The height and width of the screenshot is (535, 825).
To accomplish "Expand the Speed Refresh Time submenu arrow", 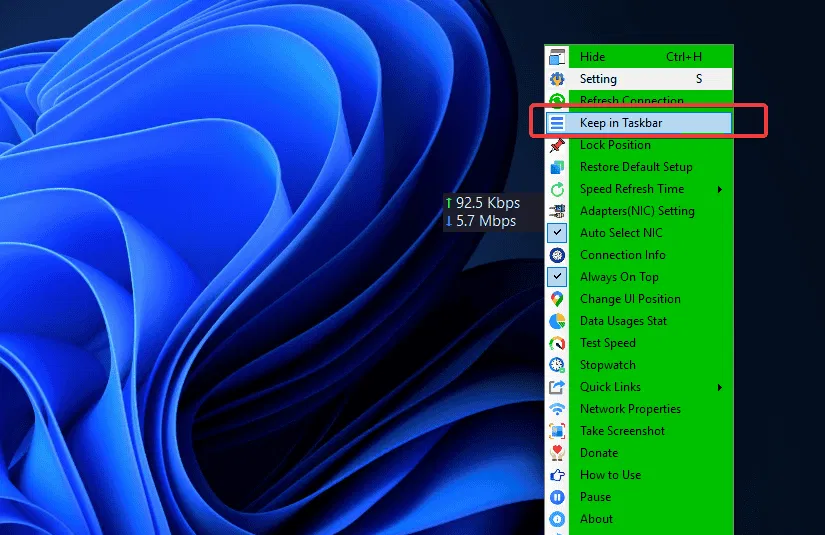I will click(x=720, y=189).
